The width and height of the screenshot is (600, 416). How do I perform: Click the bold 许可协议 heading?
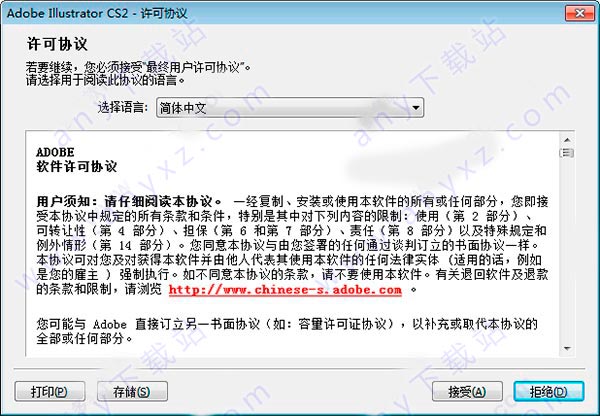tap(57, 44)
